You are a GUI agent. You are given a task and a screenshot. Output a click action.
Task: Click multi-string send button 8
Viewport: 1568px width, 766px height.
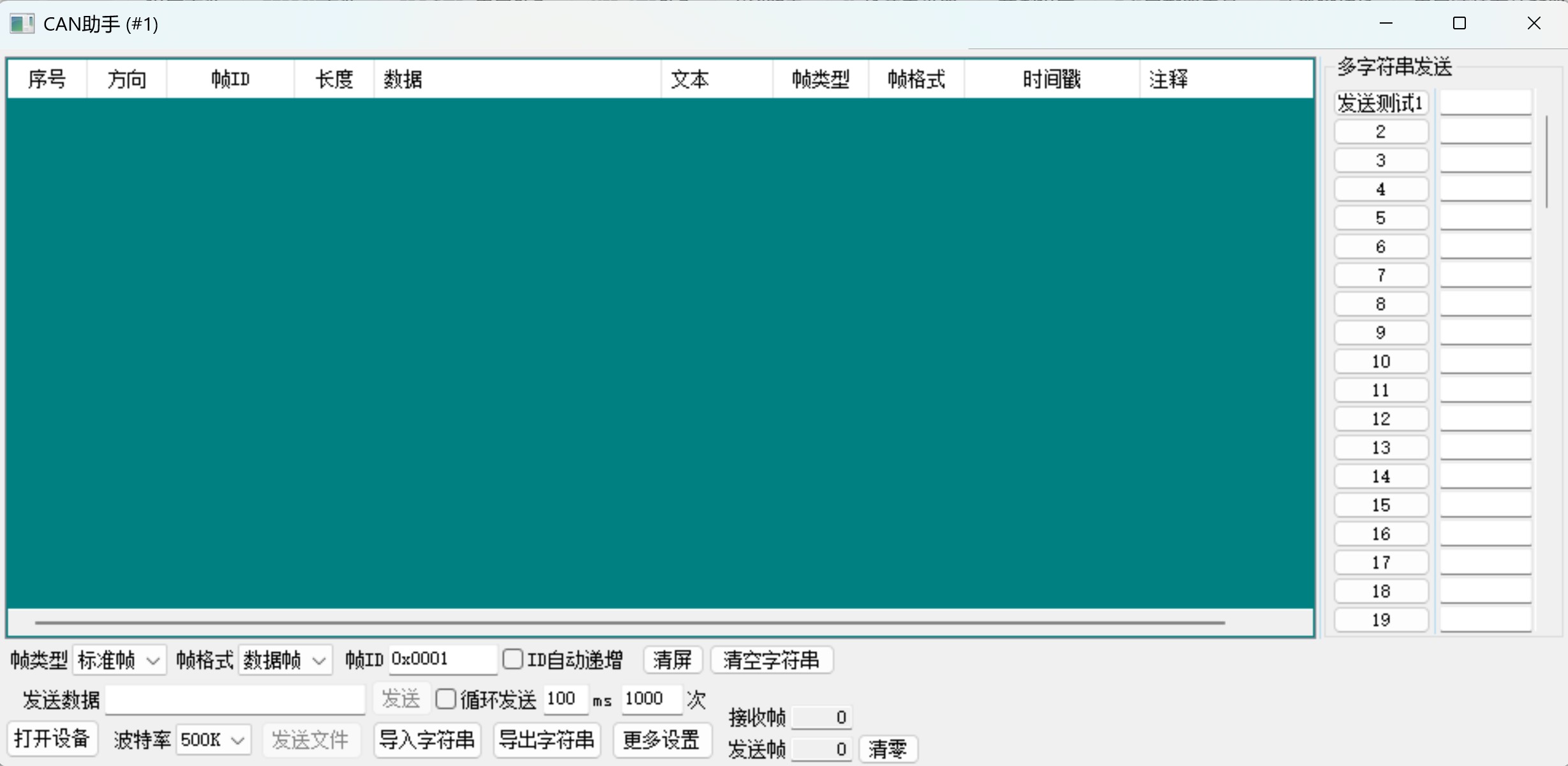click(x=1381, y=304)
